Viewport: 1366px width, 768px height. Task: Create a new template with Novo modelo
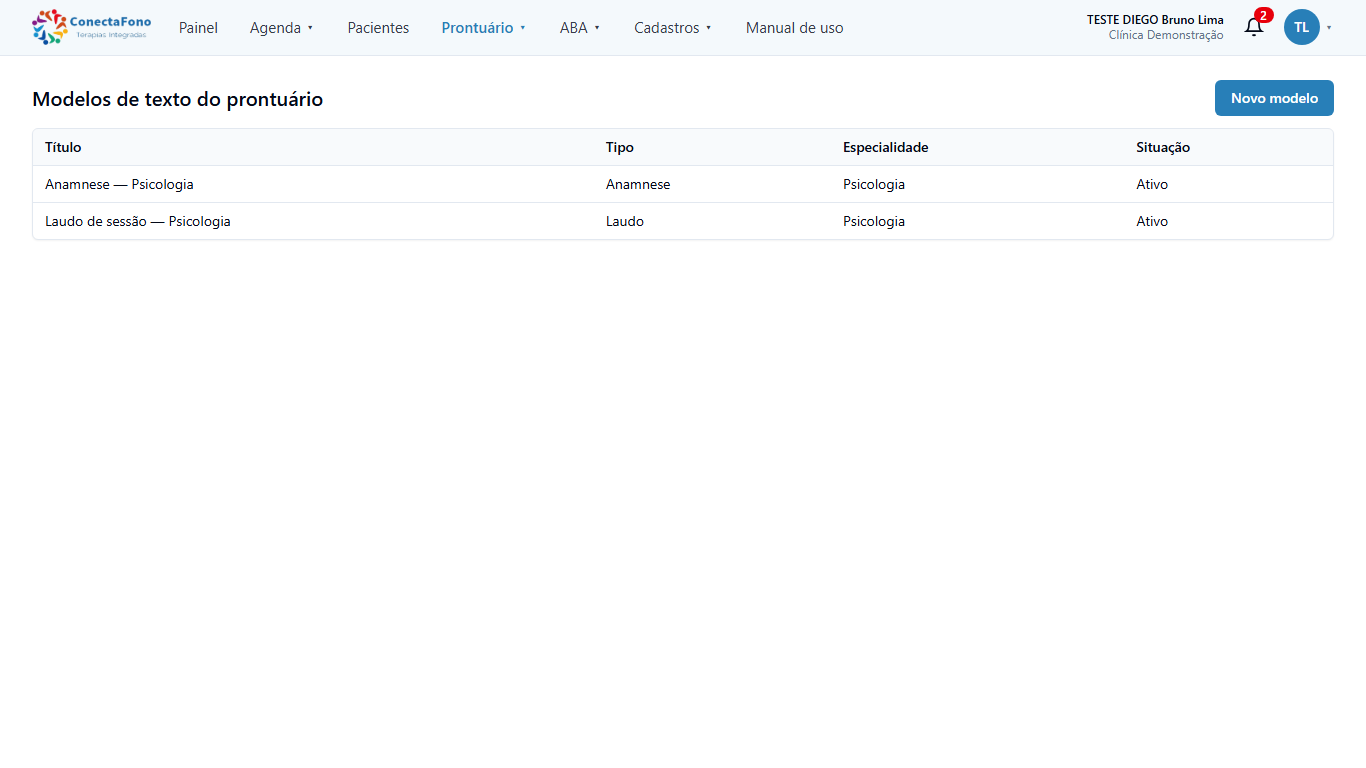[1274, 98]
